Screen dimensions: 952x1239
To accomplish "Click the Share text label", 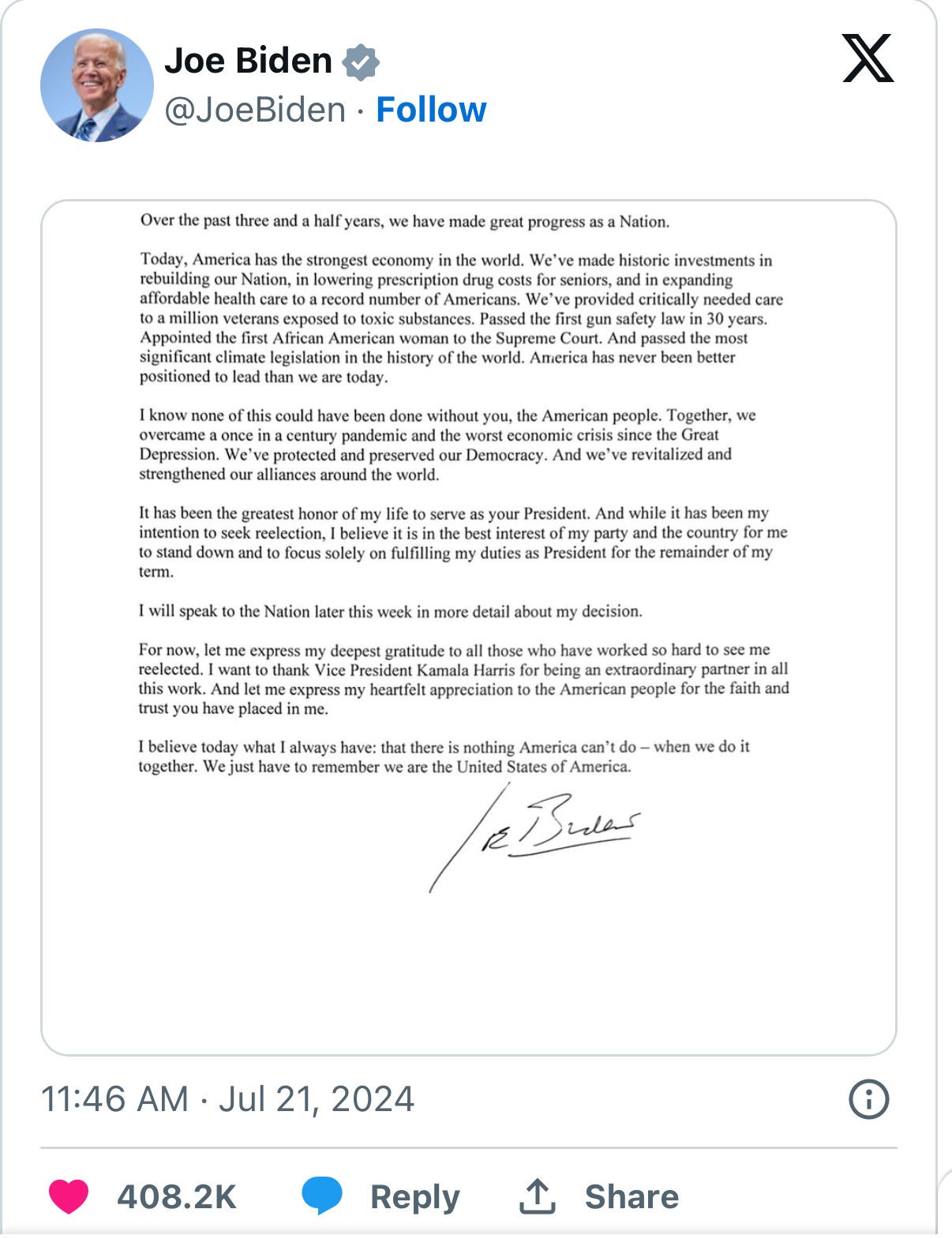I will tap(632, 1196).
